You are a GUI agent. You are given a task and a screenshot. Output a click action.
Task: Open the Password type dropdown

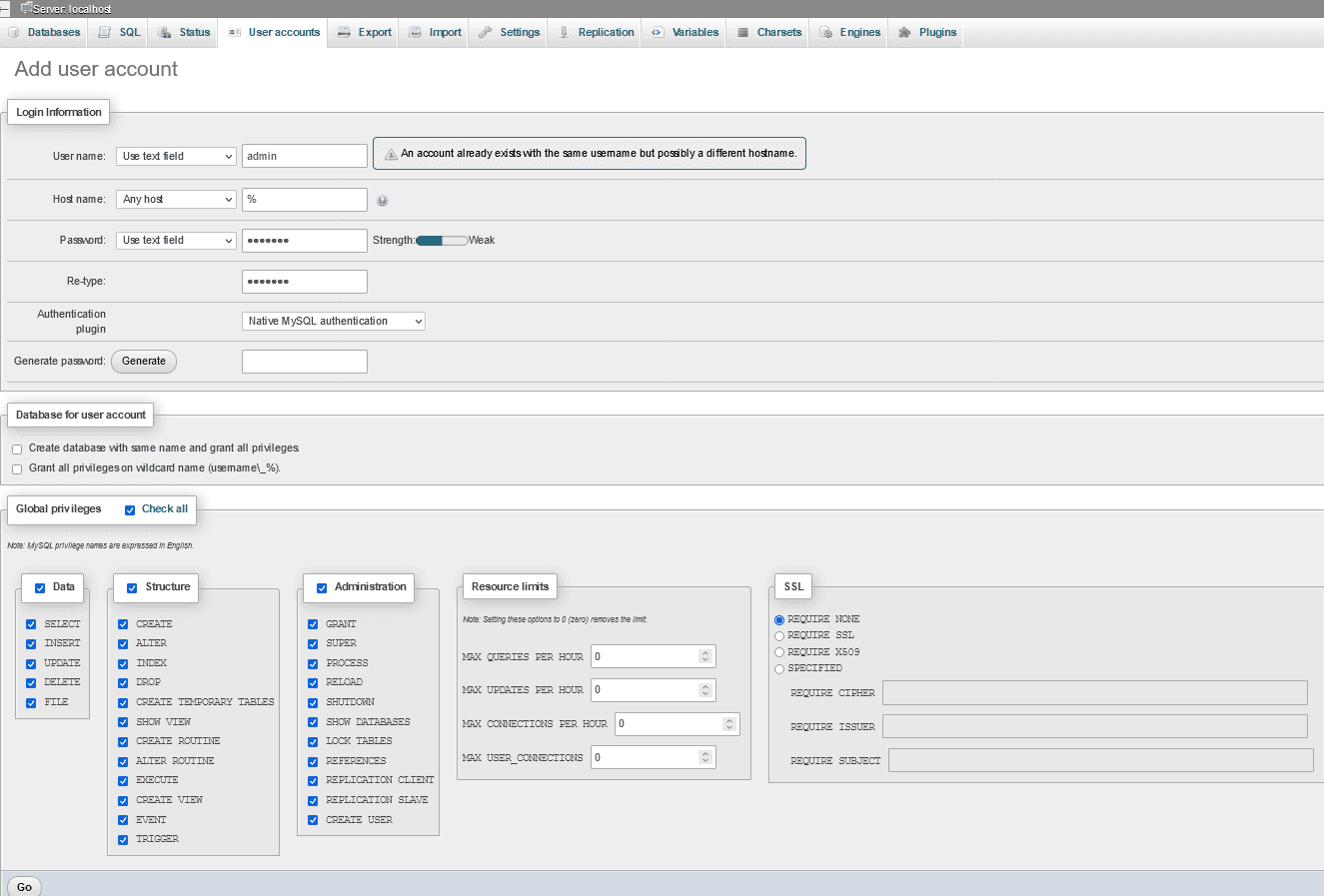(x=176, y=241)
